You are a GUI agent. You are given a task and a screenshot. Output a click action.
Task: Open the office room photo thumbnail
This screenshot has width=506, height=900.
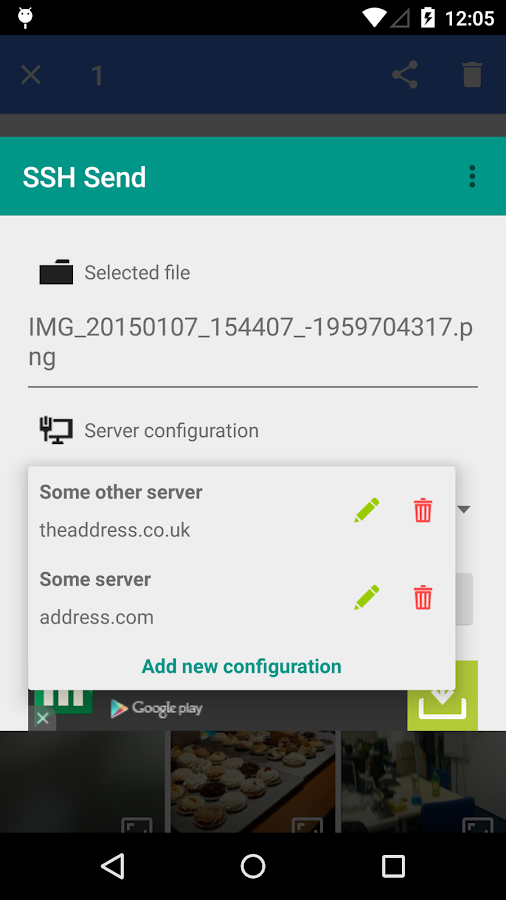point(423,782)
